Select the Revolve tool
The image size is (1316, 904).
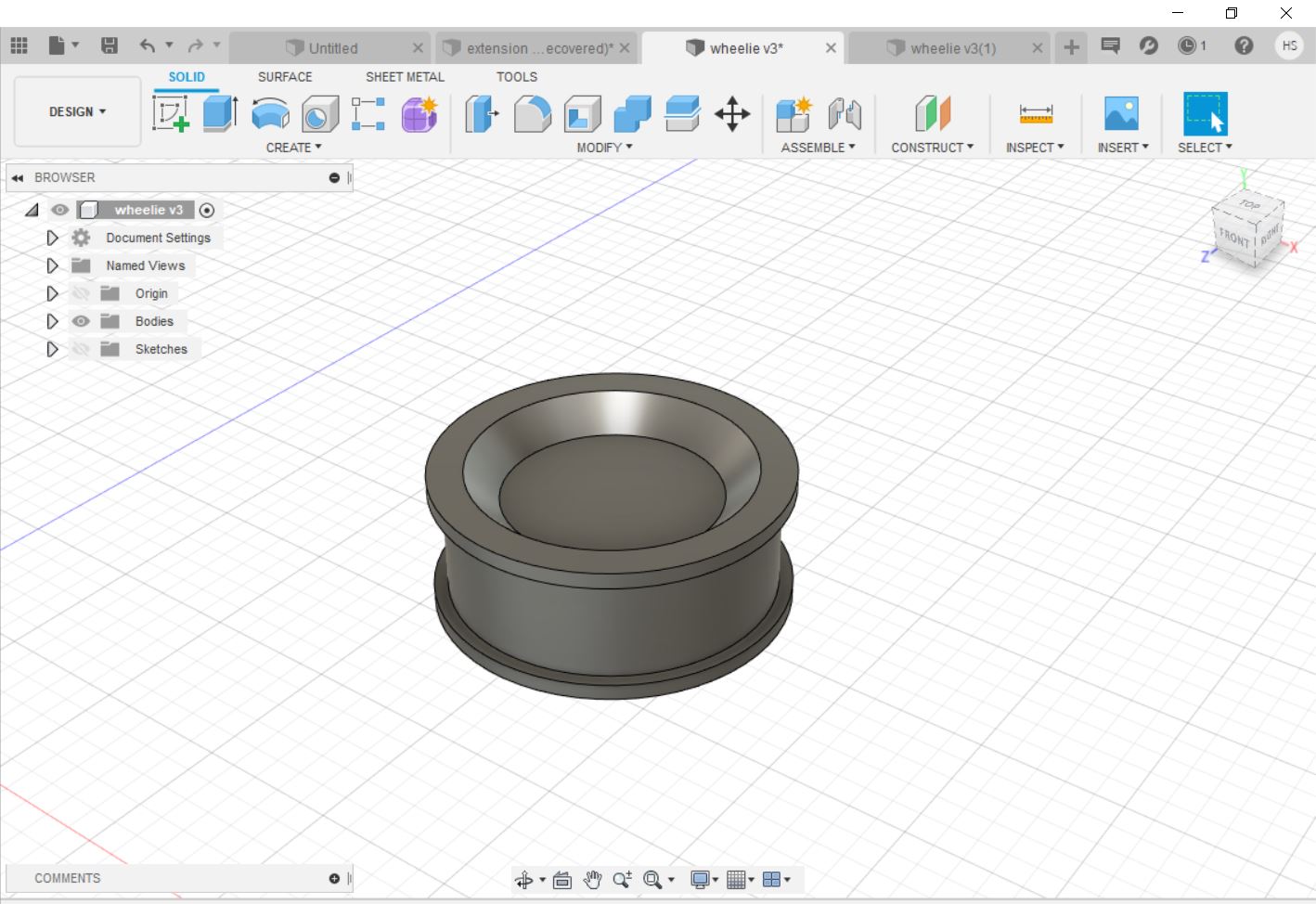pos(270,114)
